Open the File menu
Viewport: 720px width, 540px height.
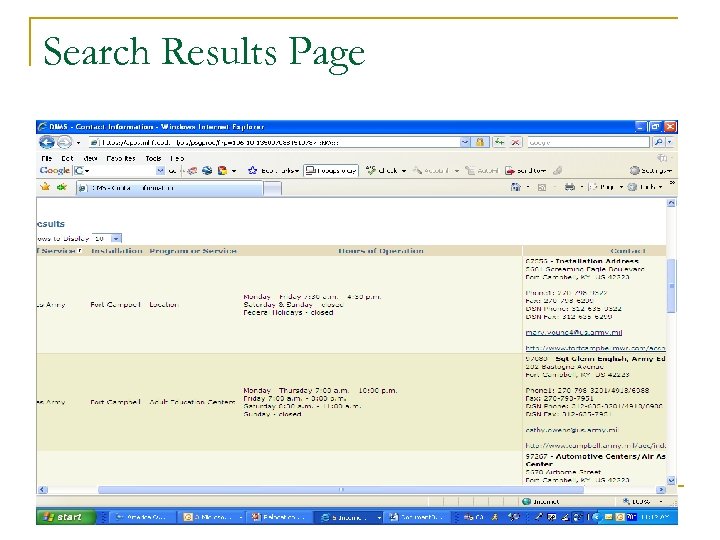[46, 158]
